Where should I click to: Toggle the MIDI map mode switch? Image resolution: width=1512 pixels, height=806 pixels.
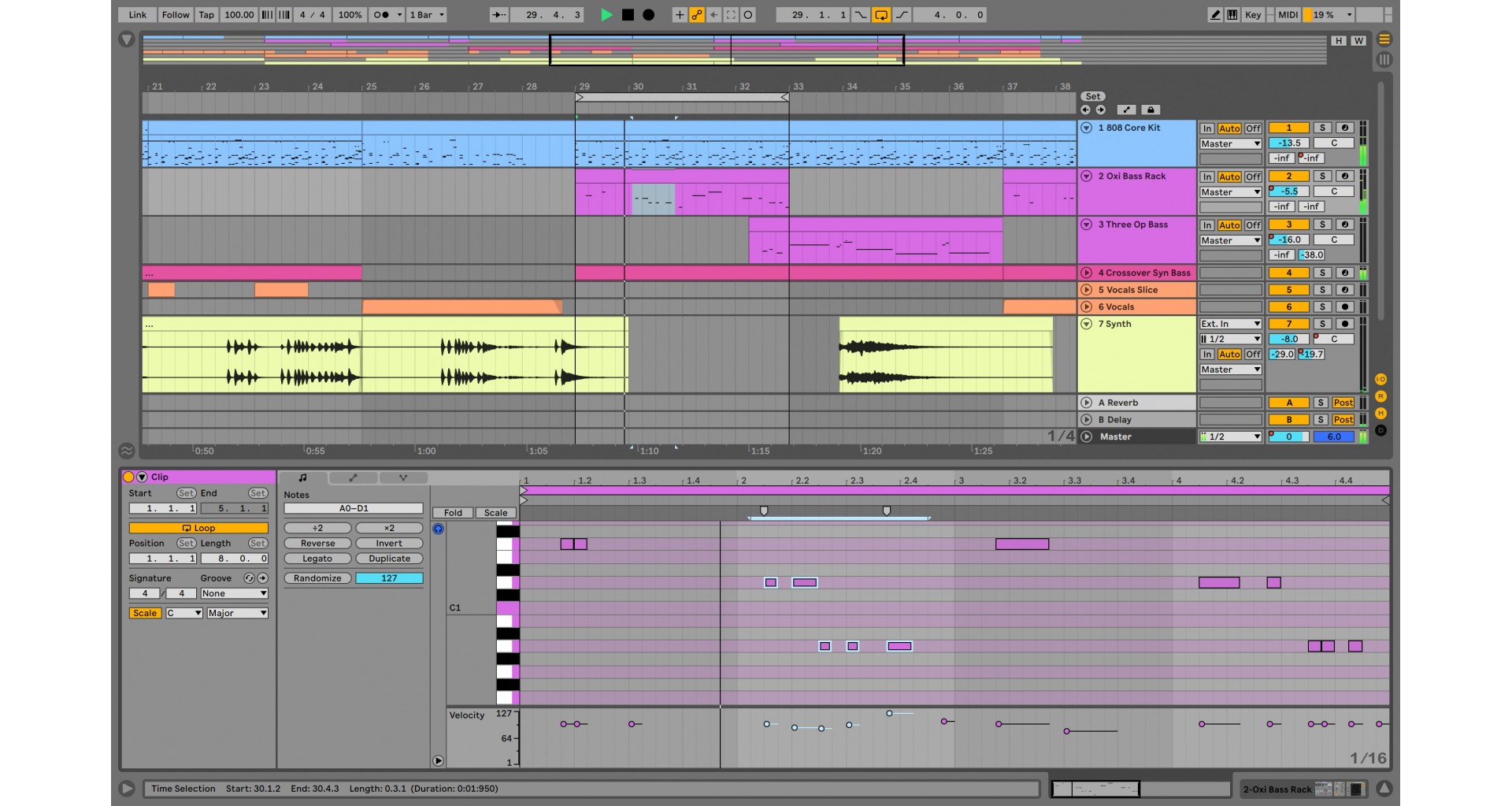(1288, 15)
